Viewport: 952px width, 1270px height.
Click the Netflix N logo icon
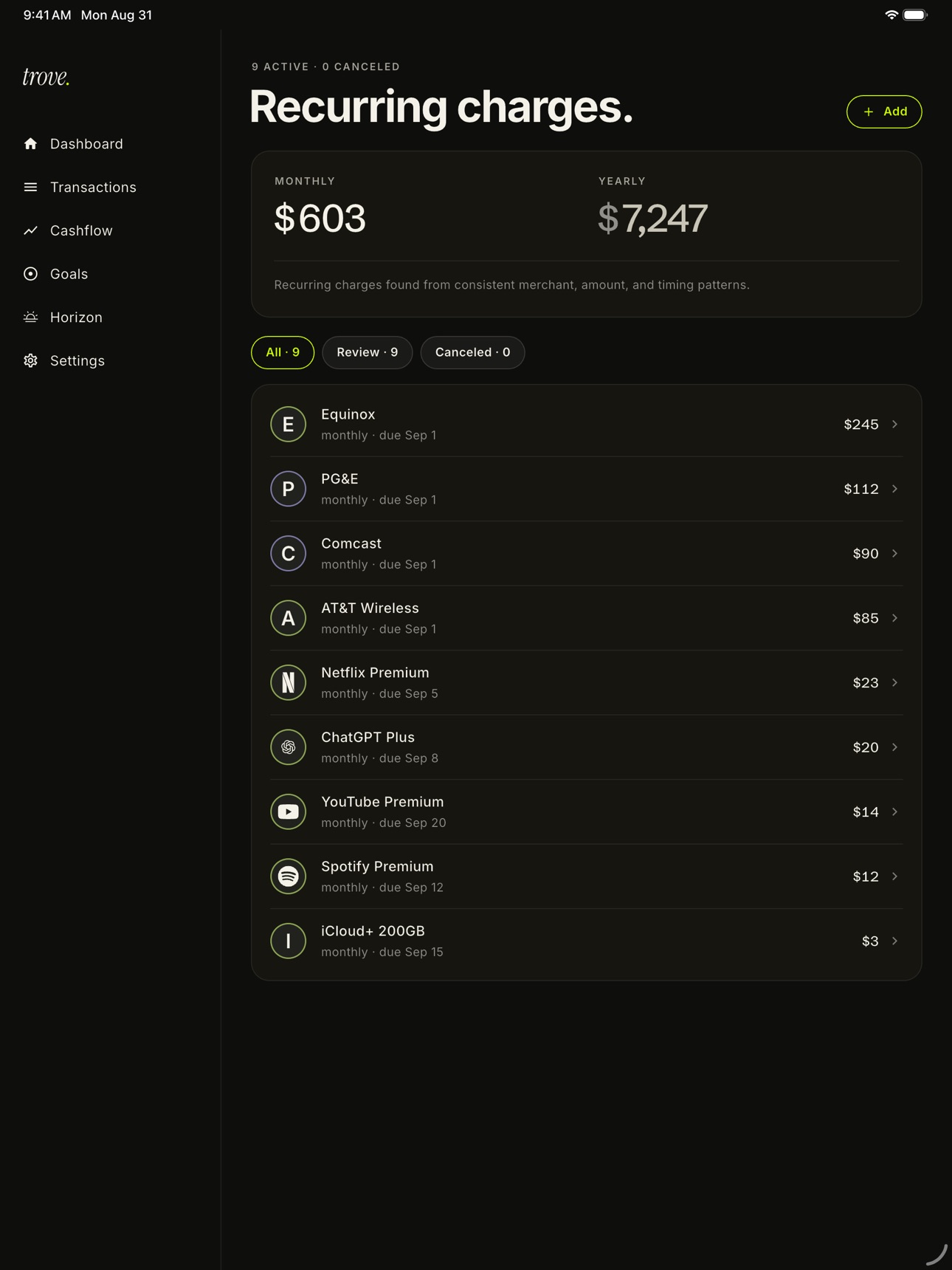289,683
